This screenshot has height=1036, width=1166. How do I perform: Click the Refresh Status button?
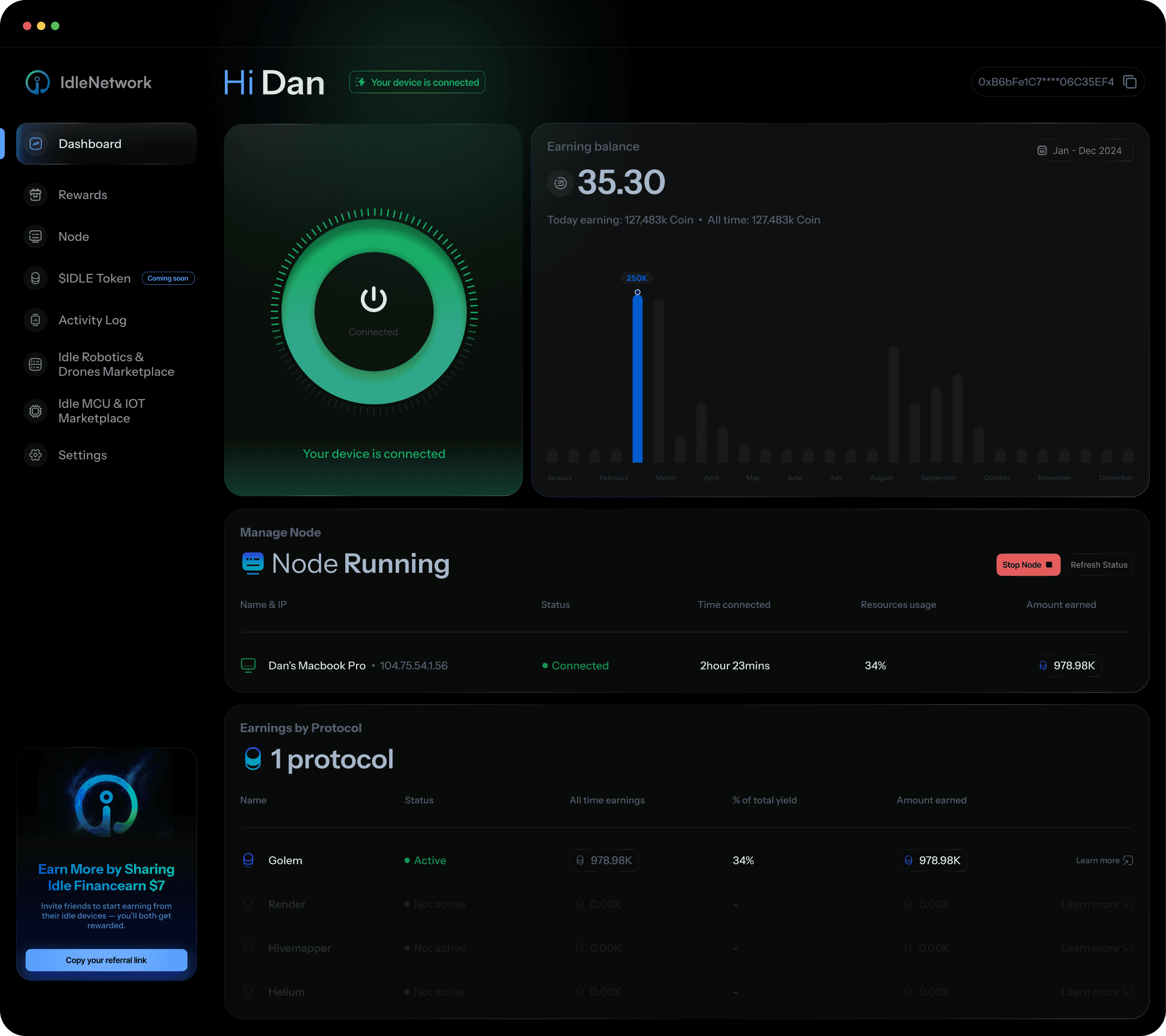click(x=1098, y=565)
